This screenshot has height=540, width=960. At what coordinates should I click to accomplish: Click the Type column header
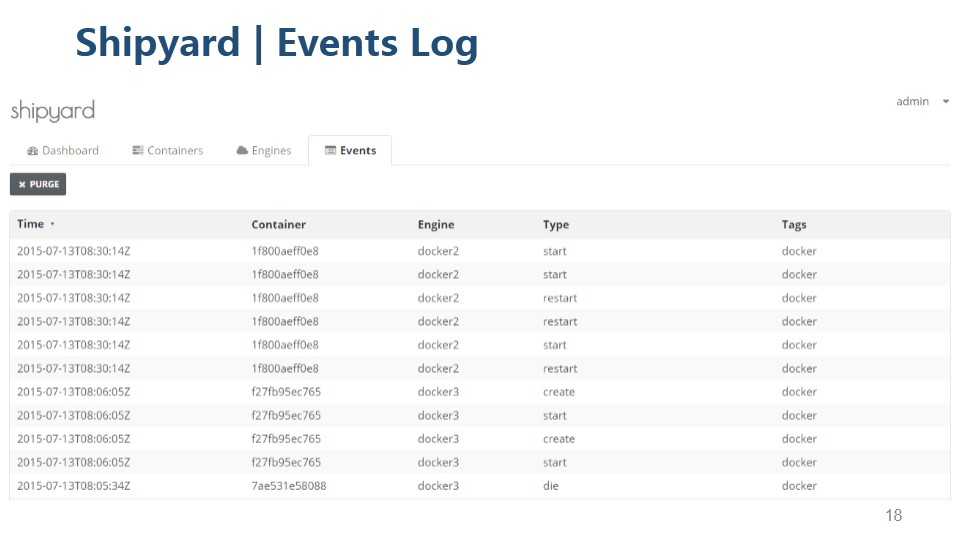click(555, 225)
